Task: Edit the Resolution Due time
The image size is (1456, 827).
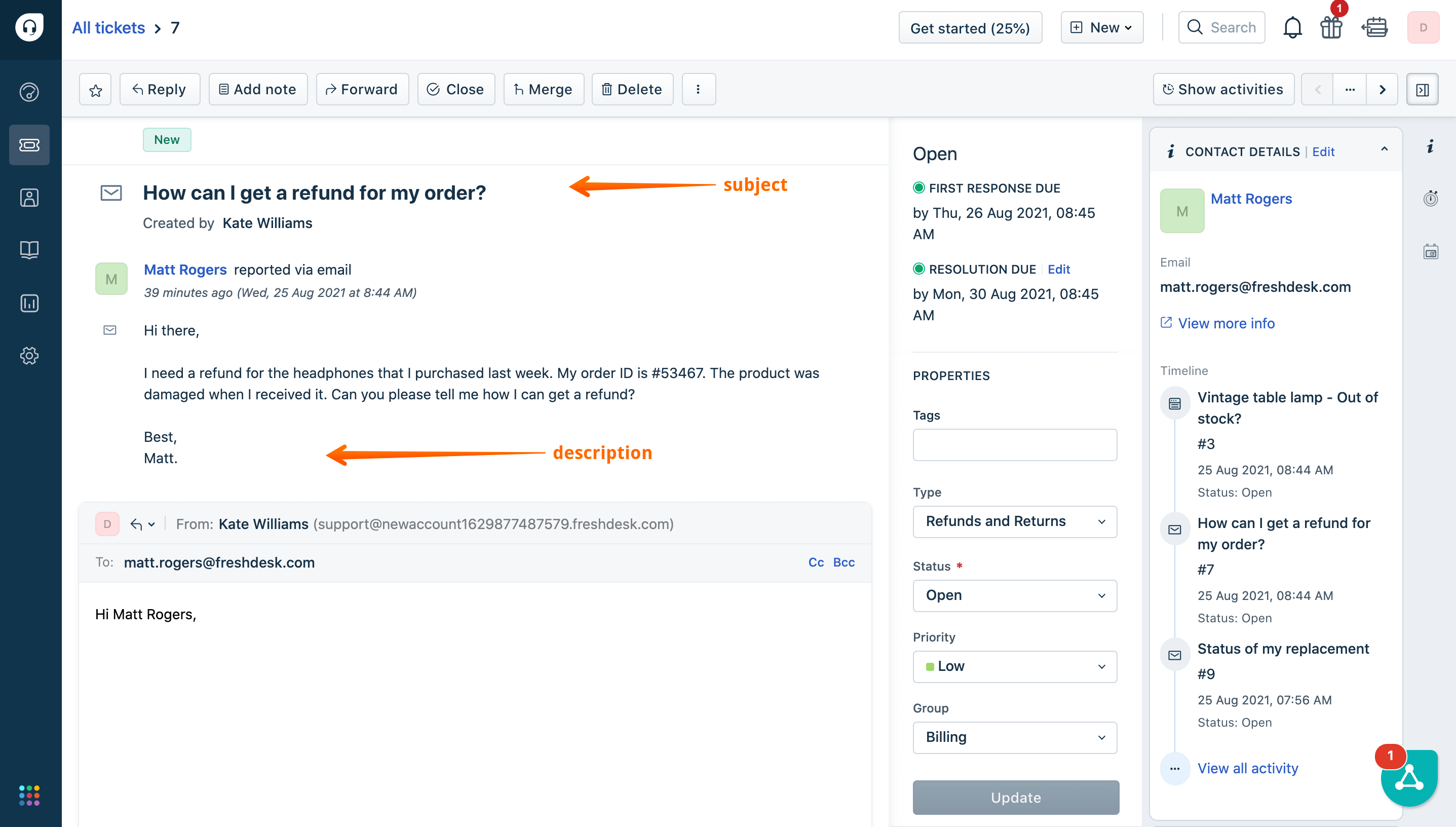Action: click(1058, 269)
